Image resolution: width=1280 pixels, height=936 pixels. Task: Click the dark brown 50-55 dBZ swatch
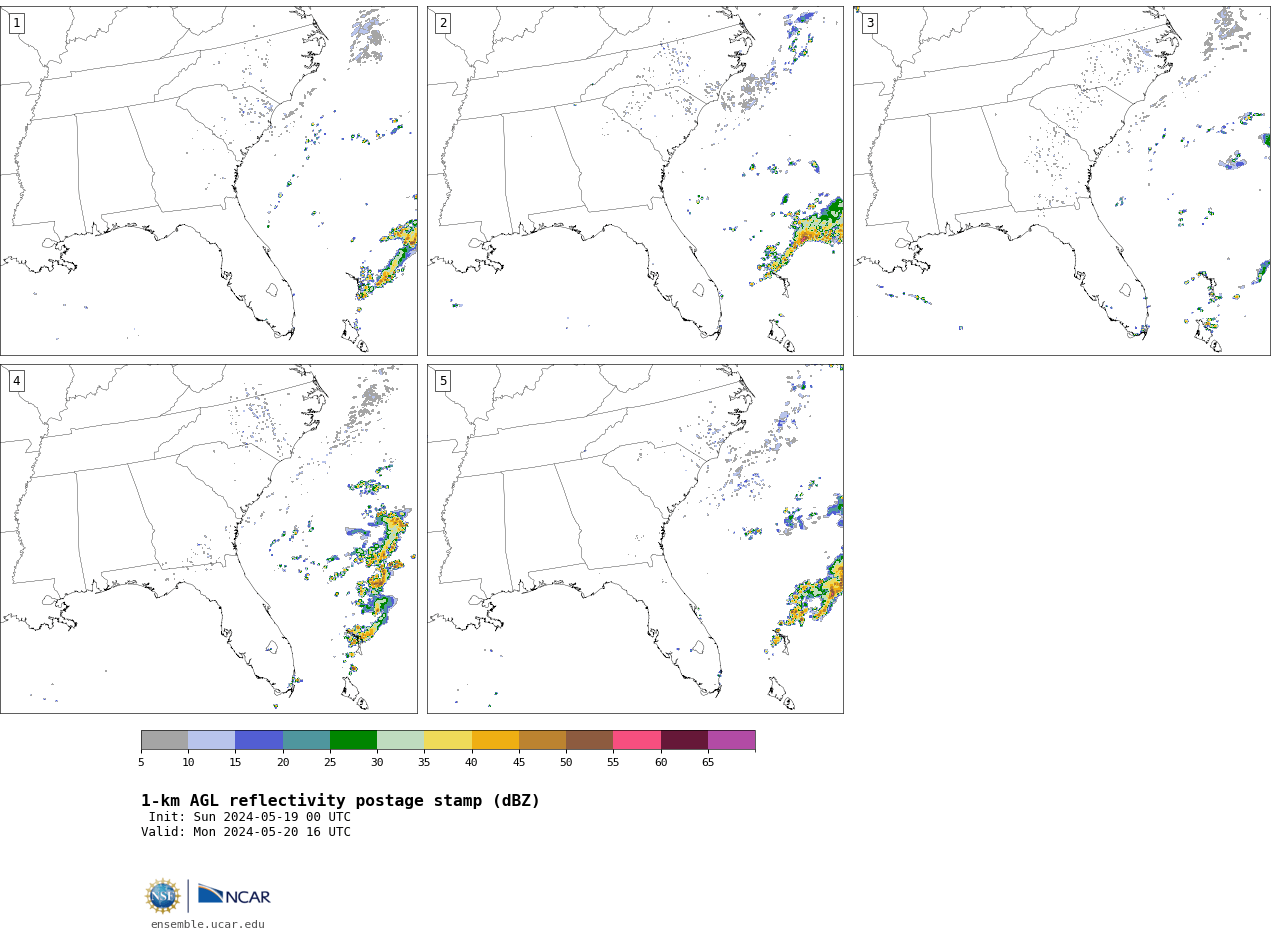(590, 740)
